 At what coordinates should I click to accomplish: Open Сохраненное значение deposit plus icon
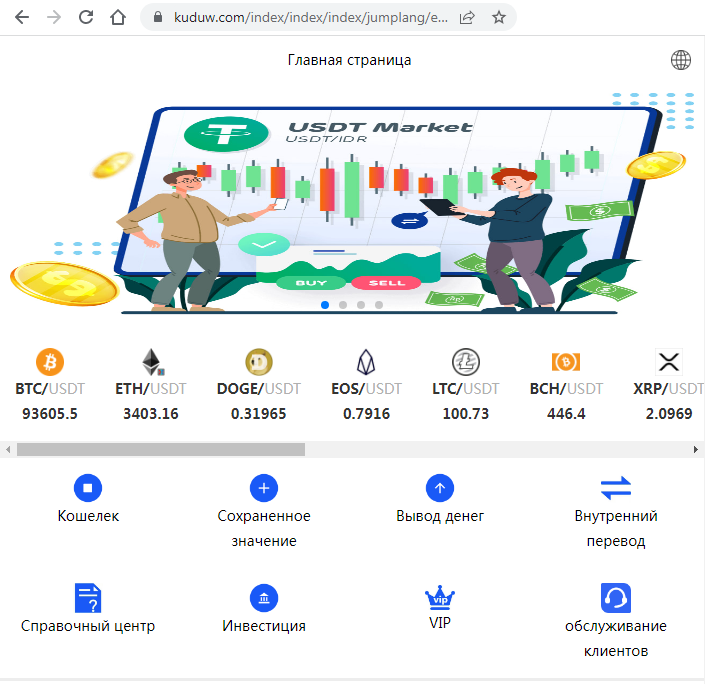coord(264,488)
